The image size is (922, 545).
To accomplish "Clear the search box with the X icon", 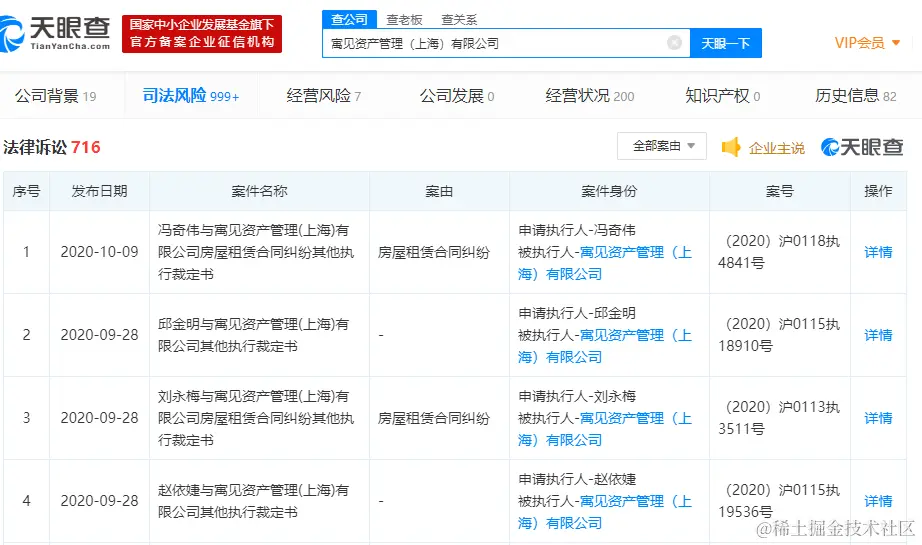I will [x=674, y=42].
